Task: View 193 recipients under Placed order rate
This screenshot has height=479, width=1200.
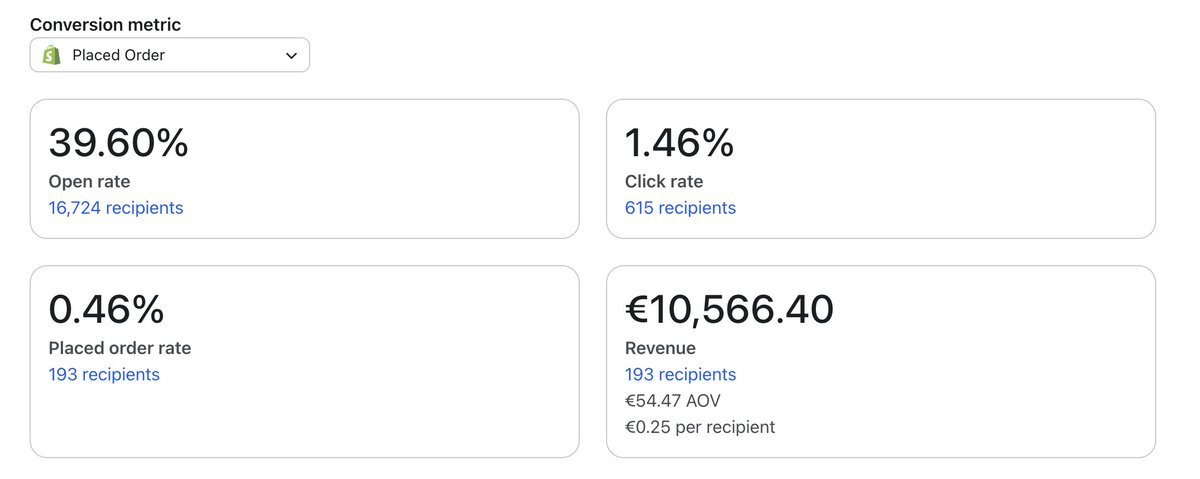Action: (104, 374)
